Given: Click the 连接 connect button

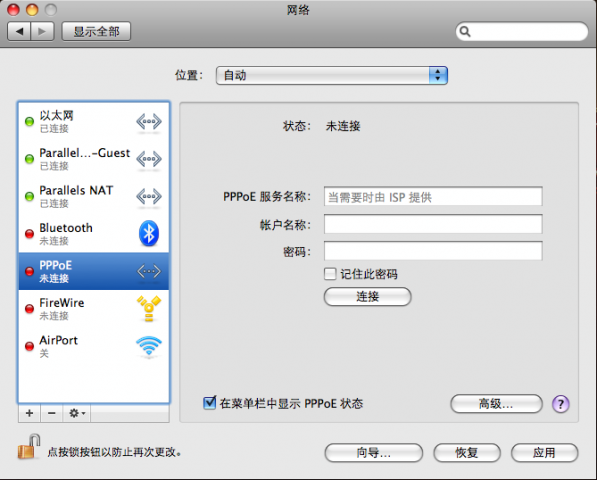Looking at the screenshot, I should (x=367, y=297).
